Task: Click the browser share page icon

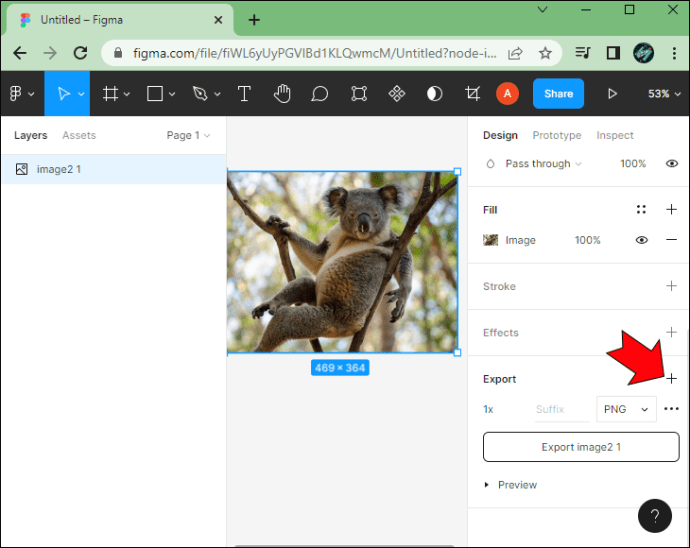Action: click(515, 53)
